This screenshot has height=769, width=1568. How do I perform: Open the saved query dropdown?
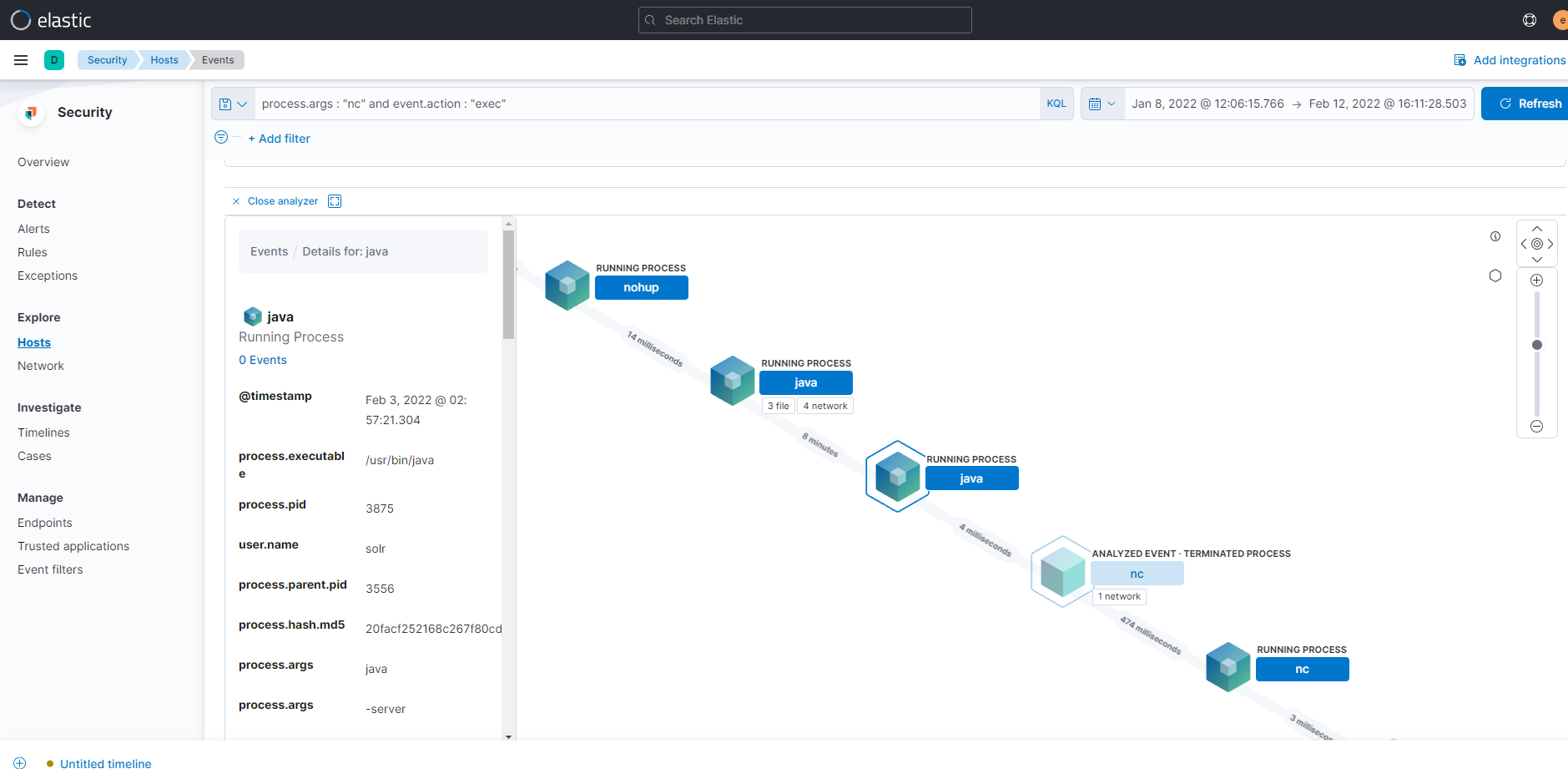coord(233,104)
